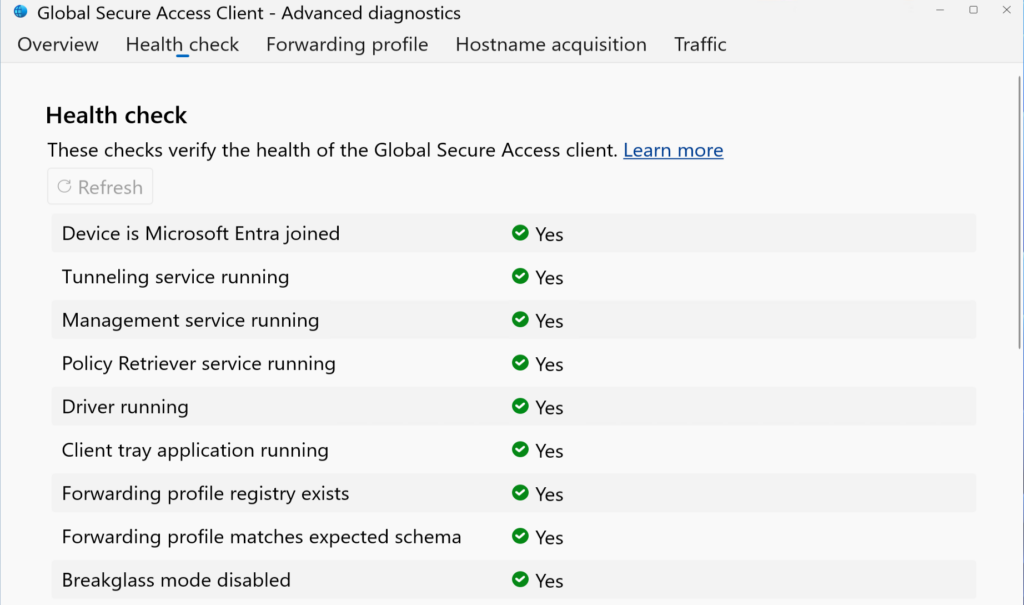Click the status indicator beside Driver running
This screenshot has height=605, width=1024.
point(520,407)
